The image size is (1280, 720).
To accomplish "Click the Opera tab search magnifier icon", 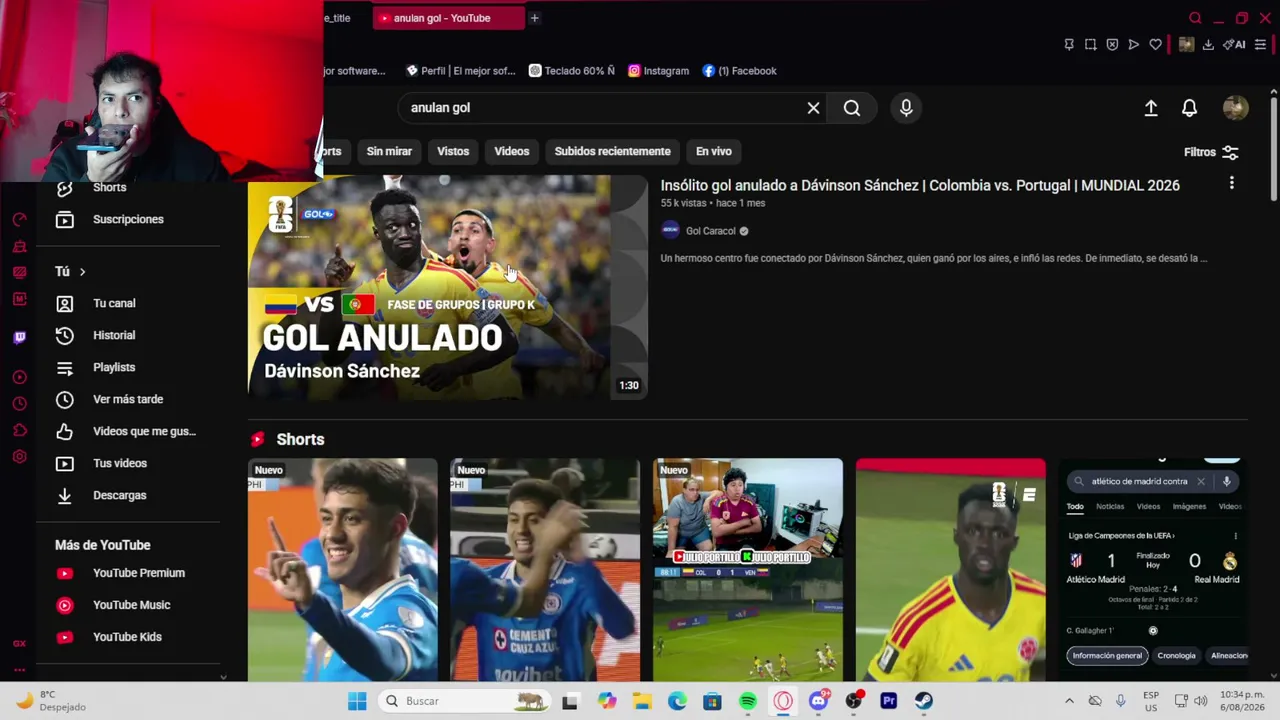I will 1195,18.
